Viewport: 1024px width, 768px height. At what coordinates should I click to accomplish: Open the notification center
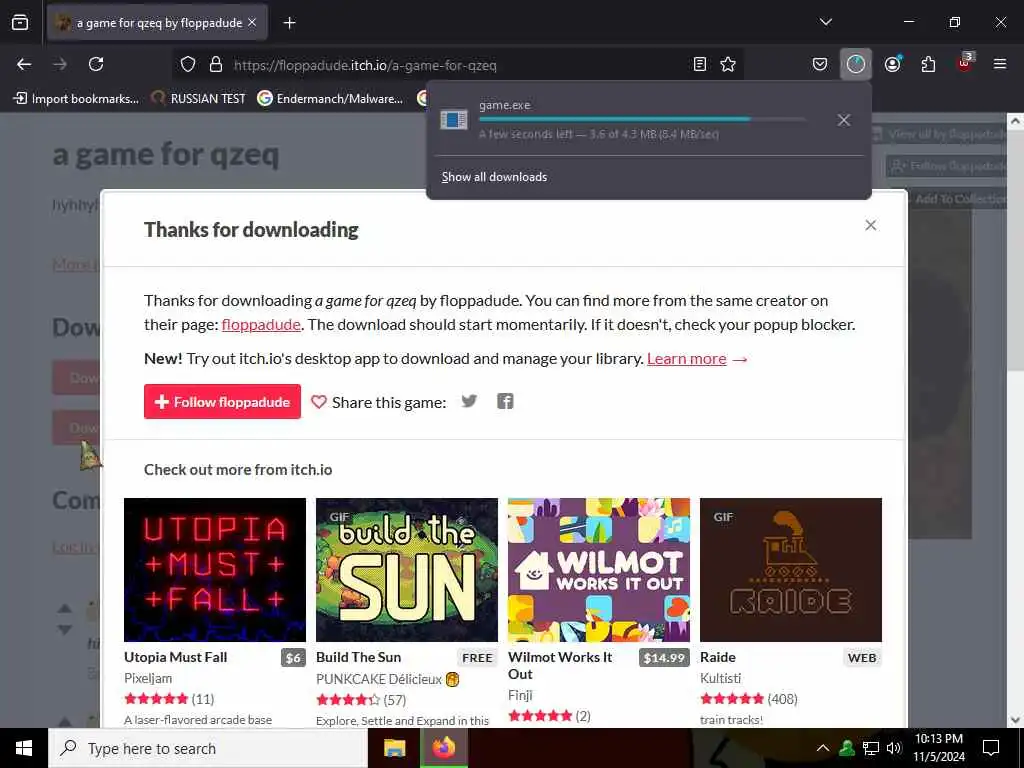pos(991,748)
